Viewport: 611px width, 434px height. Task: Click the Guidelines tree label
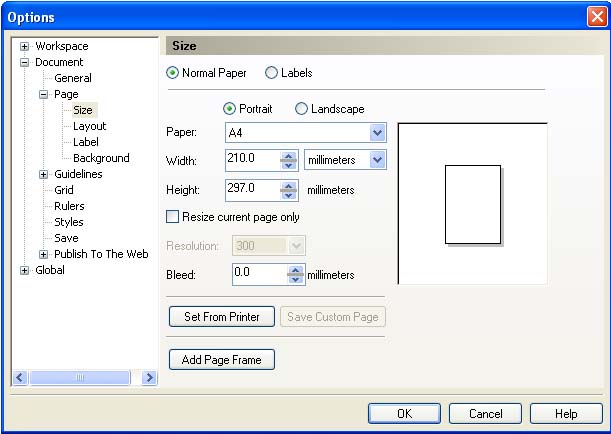78,174
